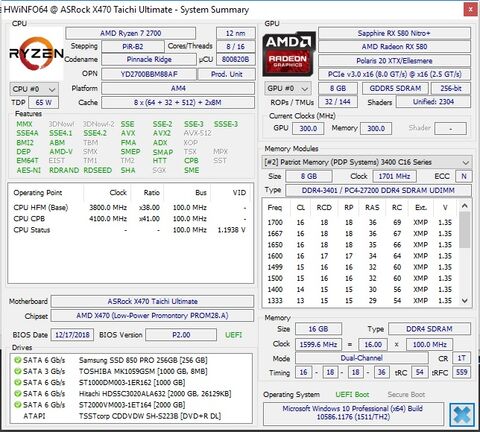Click the Prod. Unit field
The image size is (480, 432).
227,74
